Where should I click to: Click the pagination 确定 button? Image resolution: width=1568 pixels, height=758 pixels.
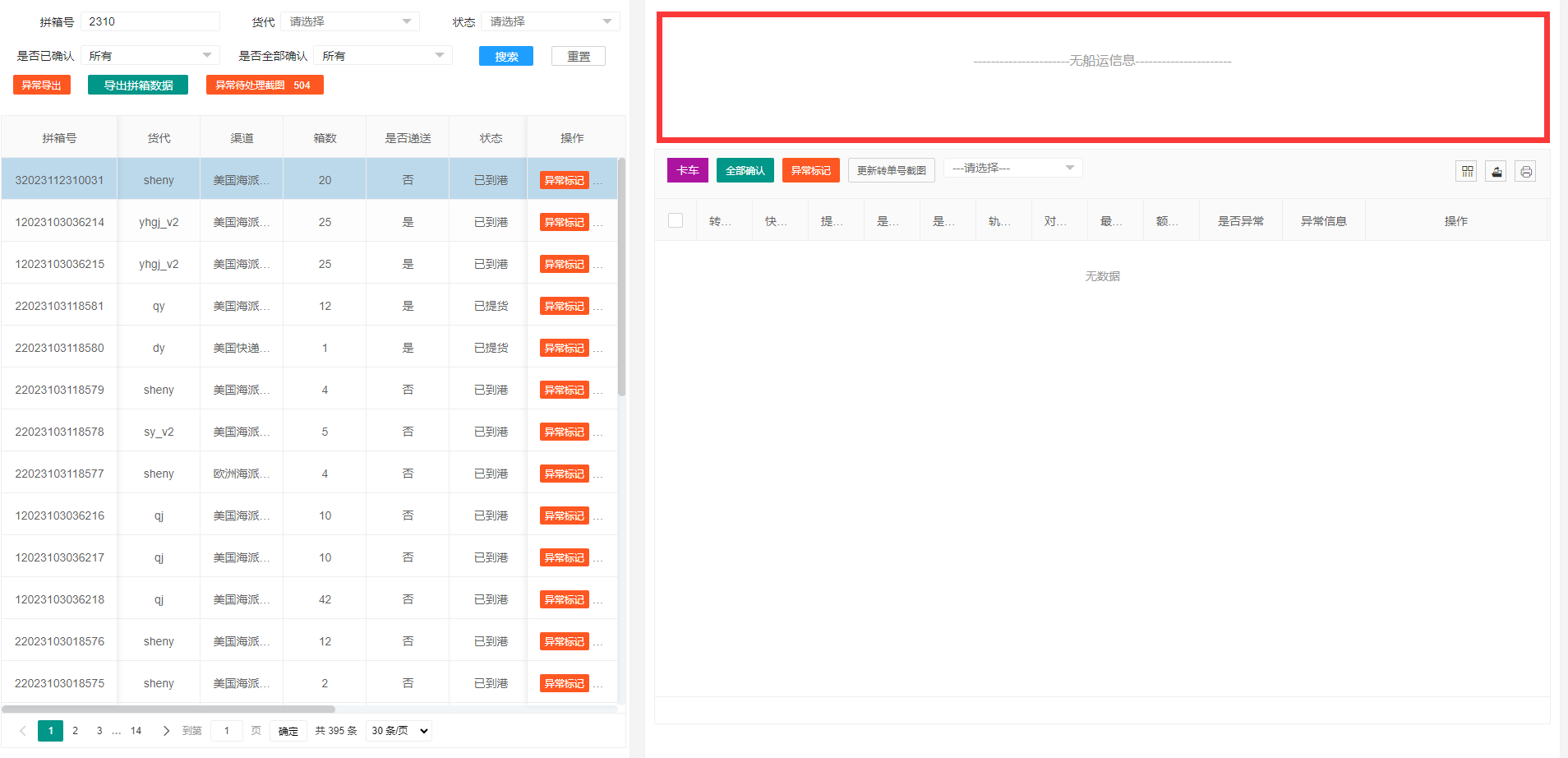[288, 731]
